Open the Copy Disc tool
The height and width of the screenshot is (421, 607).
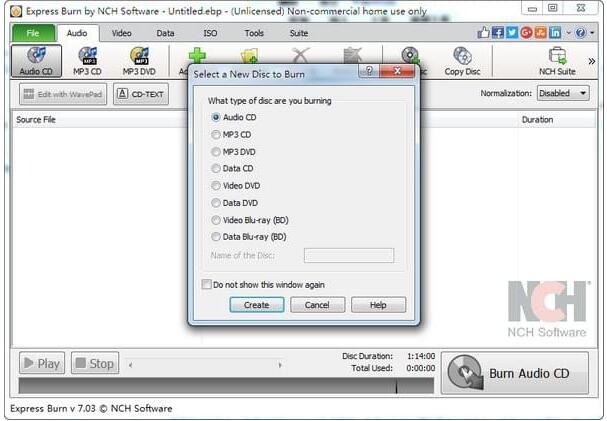(462, 61)
